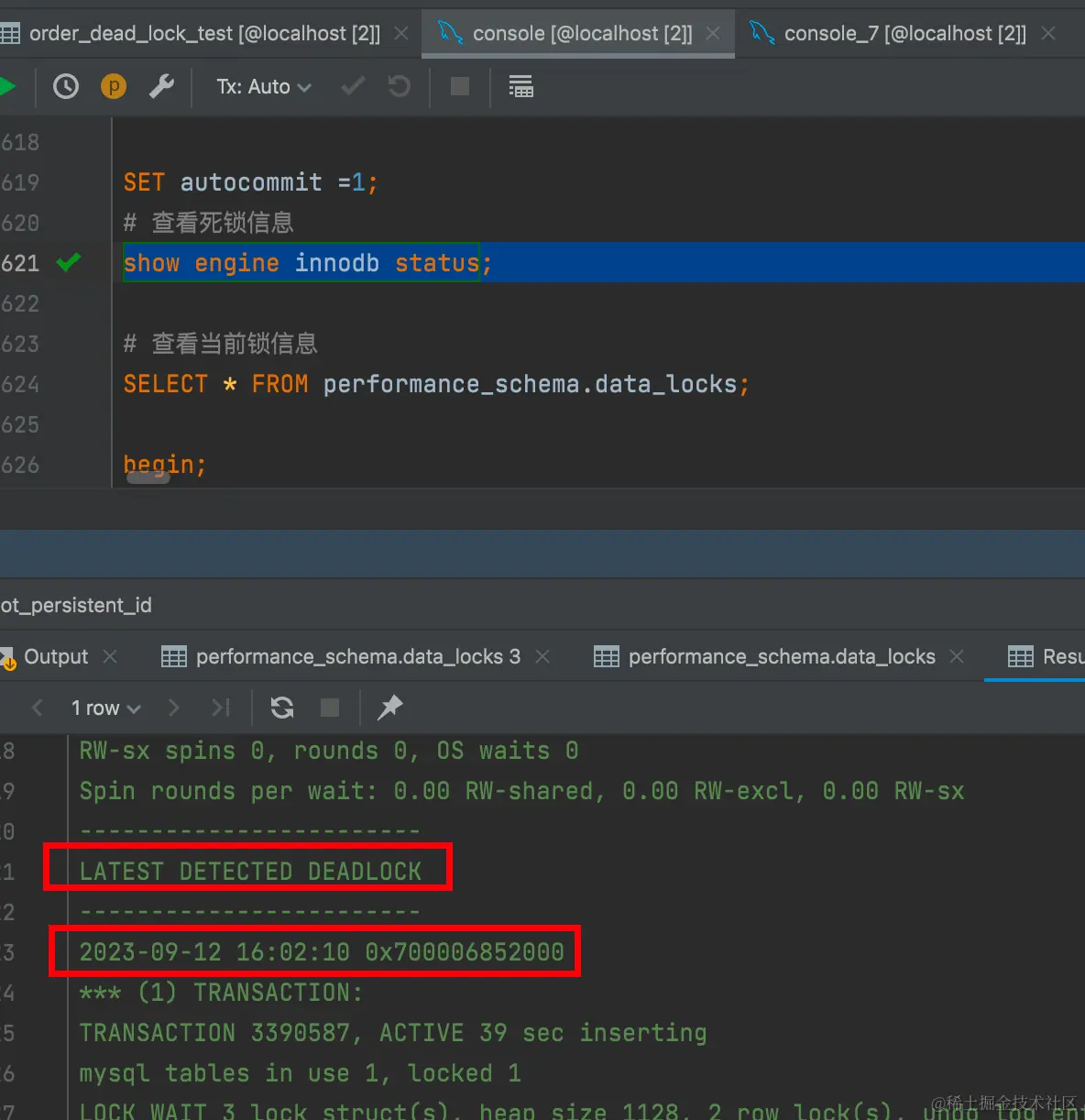The image size is (1085, 1120).
Task: Click the 'TRANSACTION 3390587, ACTIVE 39 sec inserting' line
Action: point(393,1033)
